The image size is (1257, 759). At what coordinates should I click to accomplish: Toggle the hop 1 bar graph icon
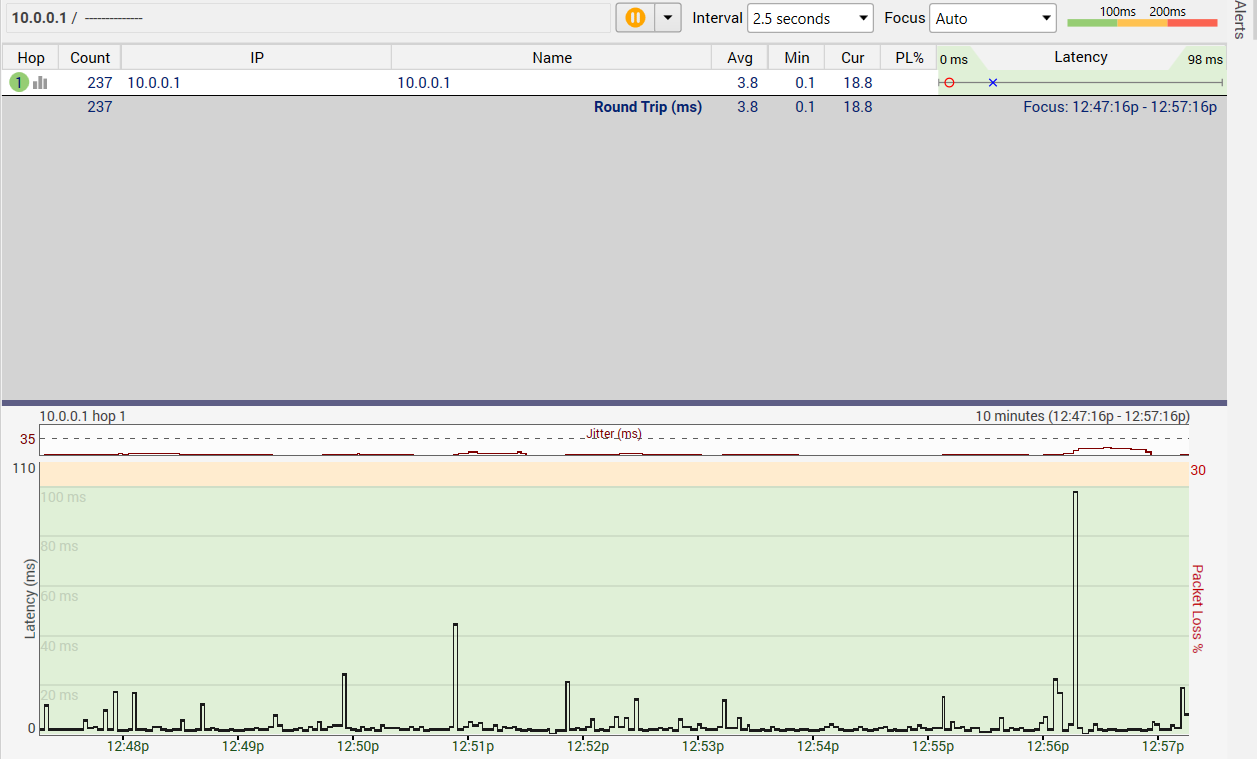pyautogui.click(x=40, y=83)
